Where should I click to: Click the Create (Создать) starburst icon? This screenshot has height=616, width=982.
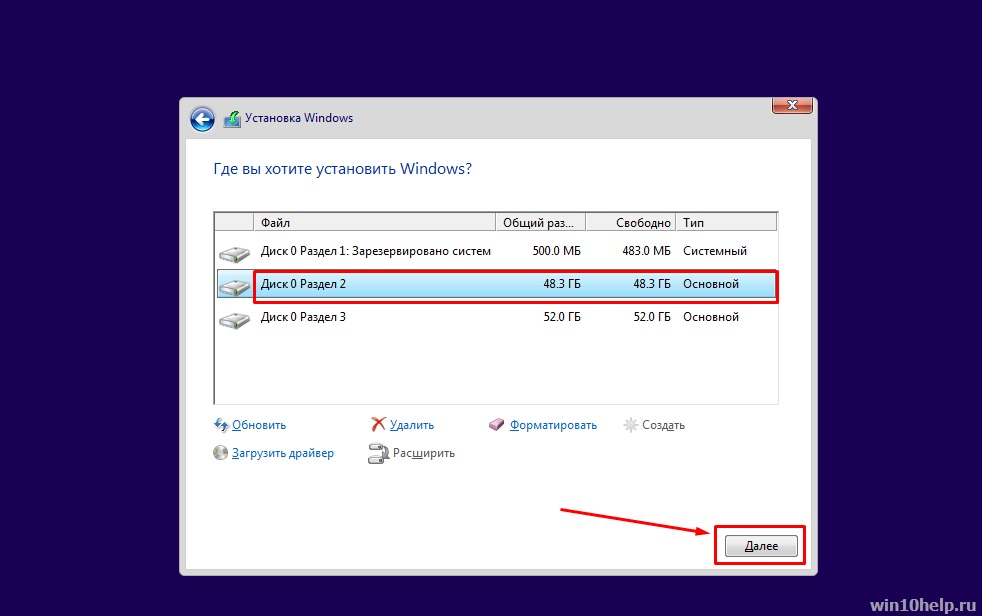point(630,425)
